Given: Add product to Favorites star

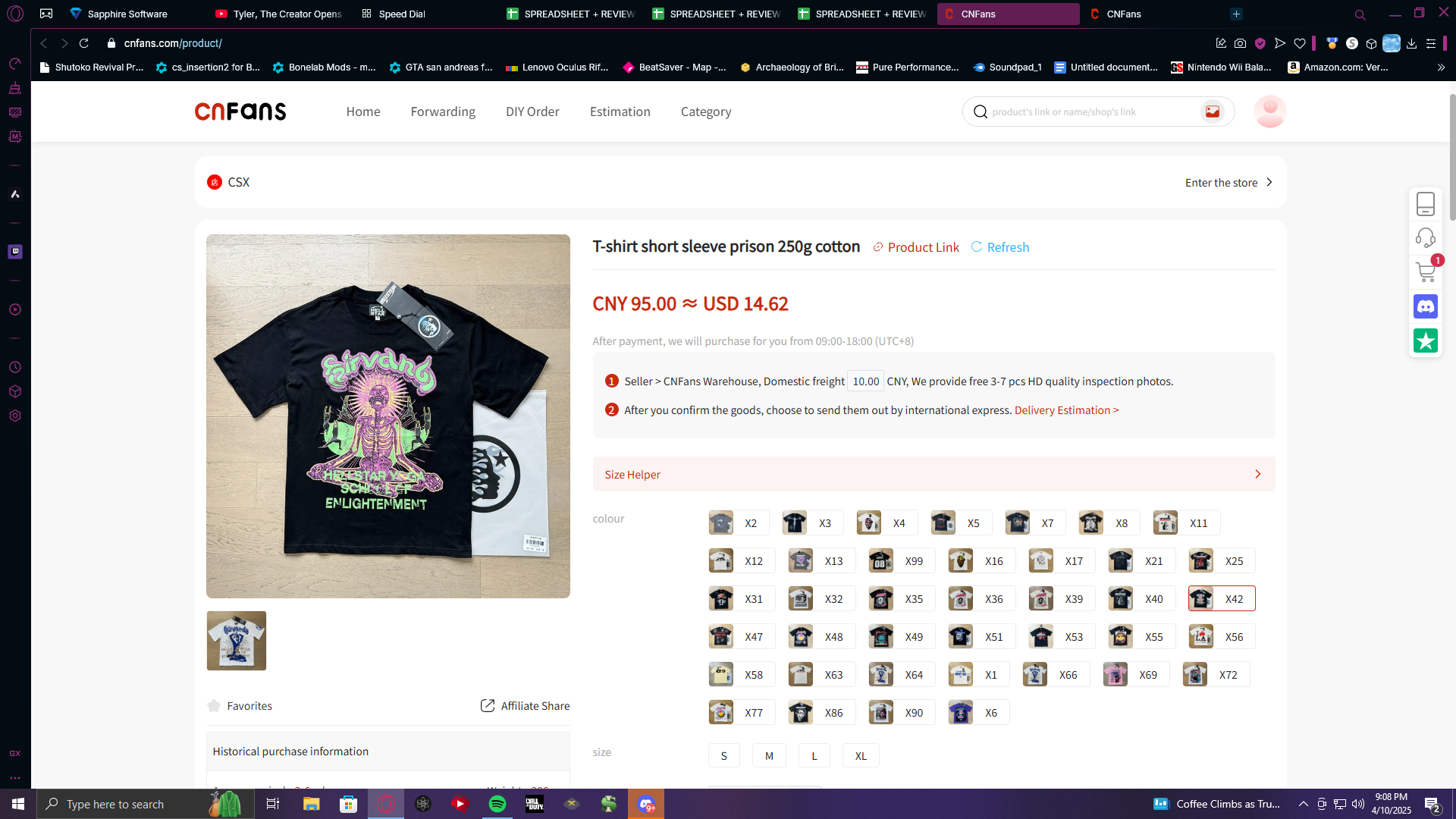Looking at the screenshot, I should coord(214,705).
